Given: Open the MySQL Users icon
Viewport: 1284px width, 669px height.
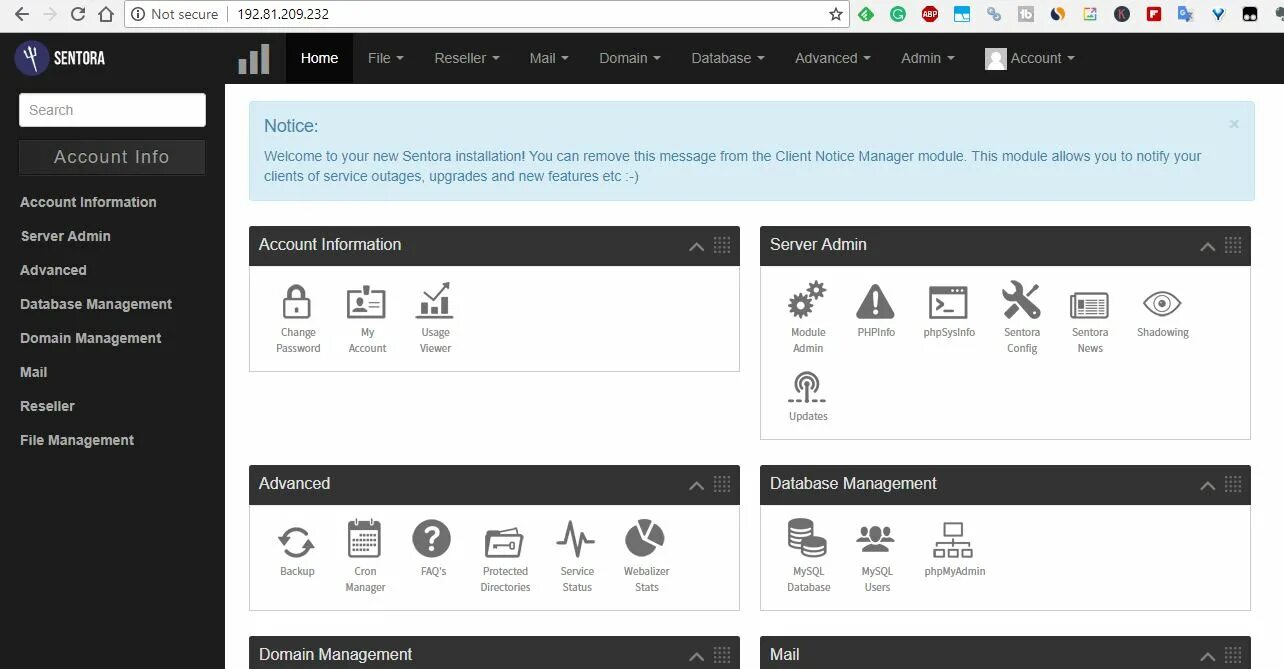Looking at the screenshot, I should point(876,540).
